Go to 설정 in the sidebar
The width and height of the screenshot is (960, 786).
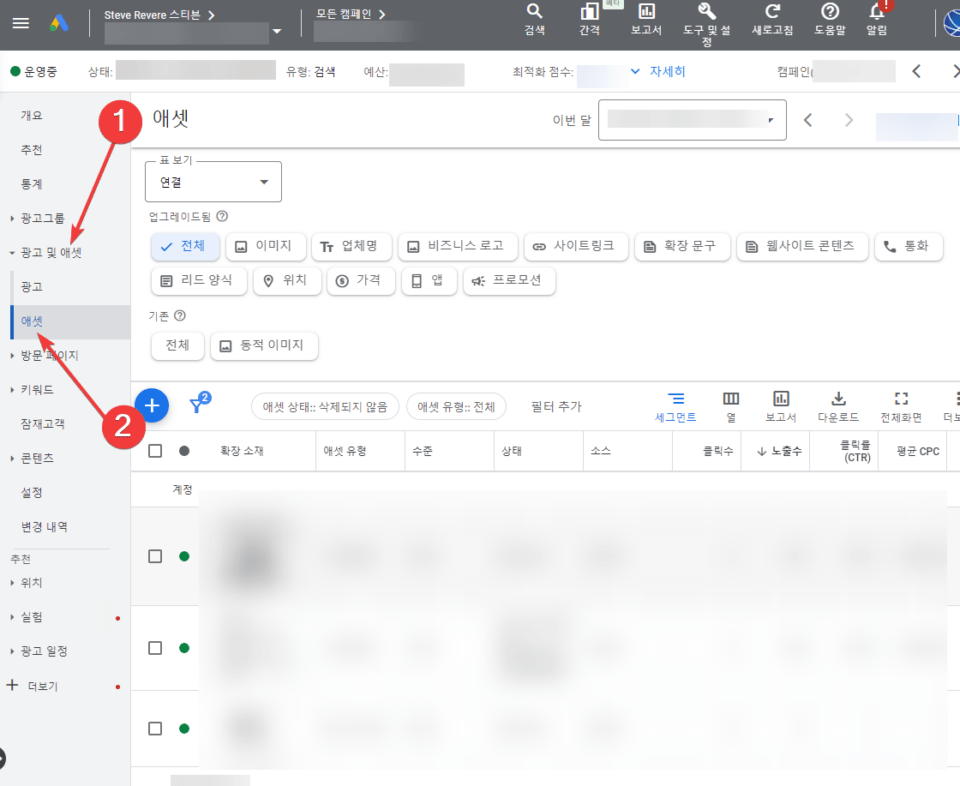pyautogui.click(x=32, y=492)
